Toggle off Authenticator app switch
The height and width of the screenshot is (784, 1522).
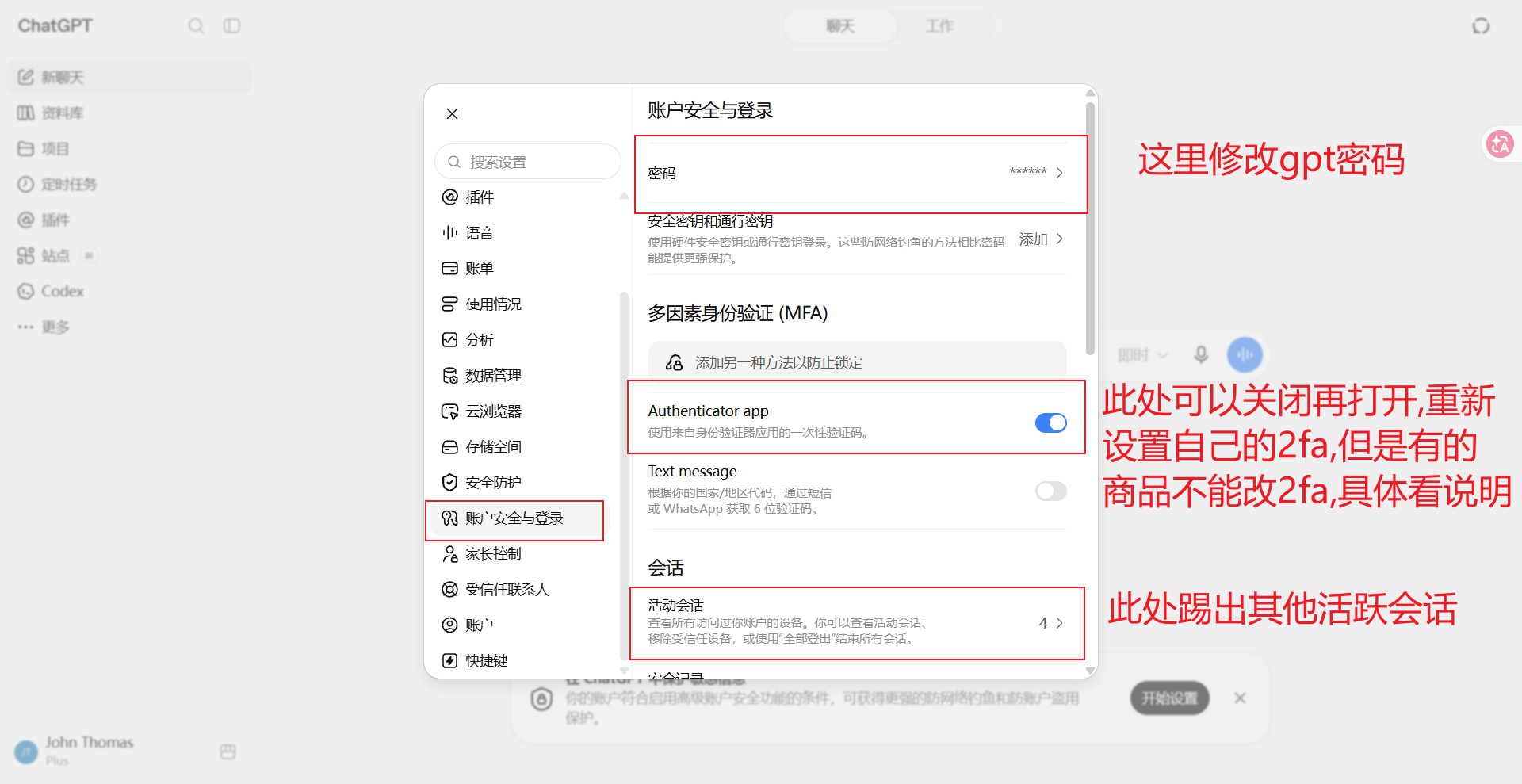pyautogui.click(x=1050, y=423)
